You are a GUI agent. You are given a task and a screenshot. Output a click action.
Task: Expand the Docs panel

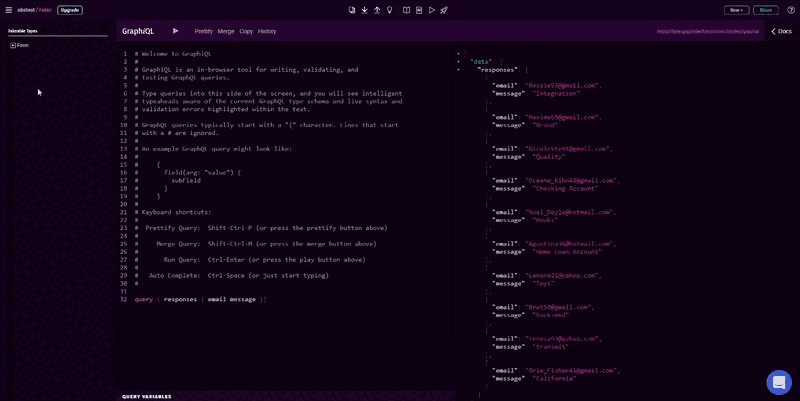click(781, 31)
